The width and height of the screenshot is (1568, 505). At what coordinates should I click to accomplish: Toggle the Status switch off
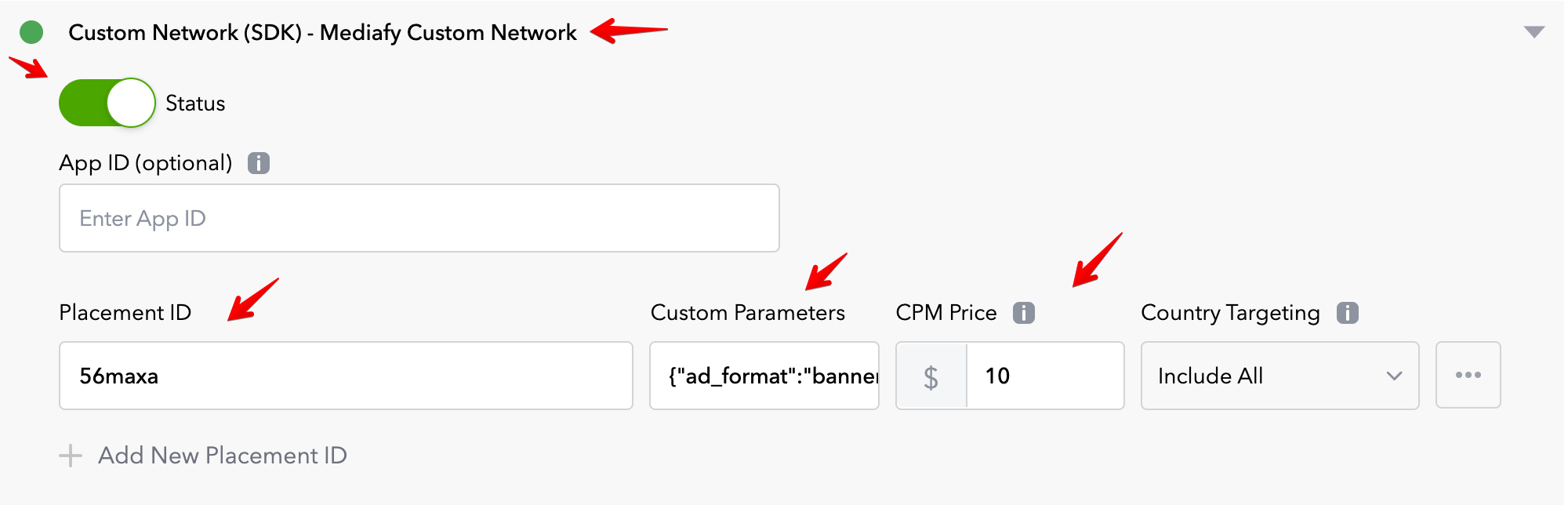[x=107, y=103]
